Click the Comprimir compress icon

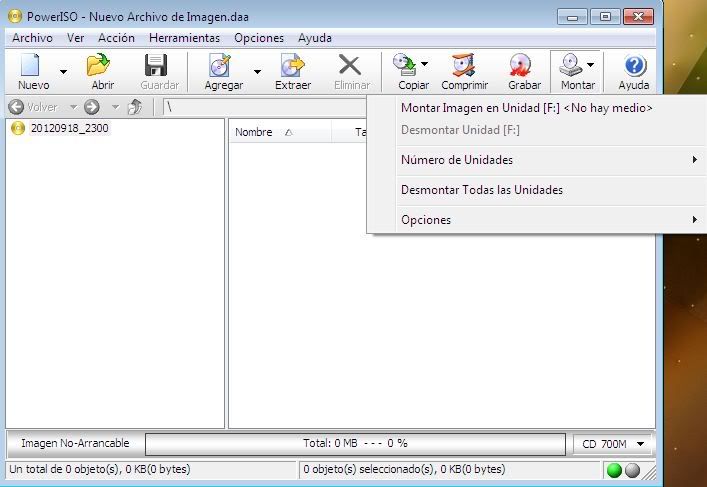(464, 65)
